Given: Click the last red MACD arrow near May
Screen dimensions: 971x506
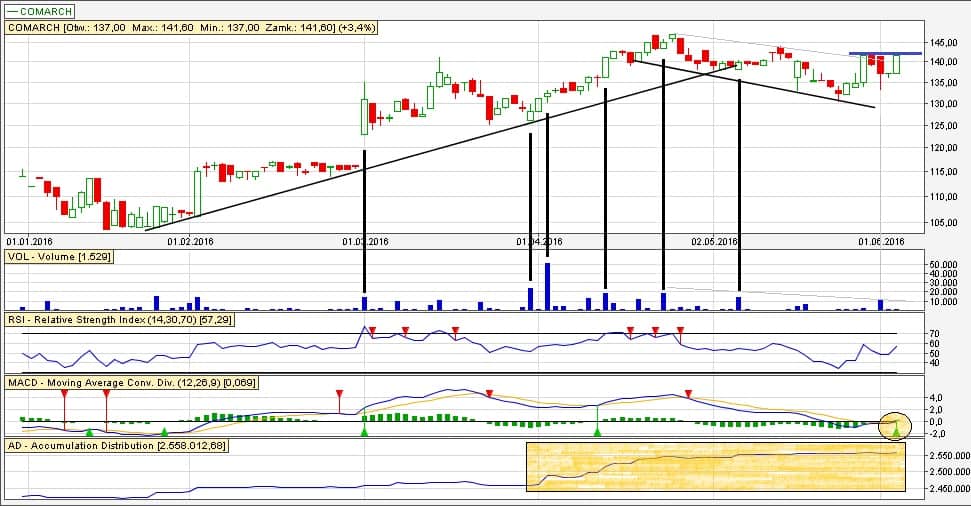Looking at the screenshot, I should (687, 394).
